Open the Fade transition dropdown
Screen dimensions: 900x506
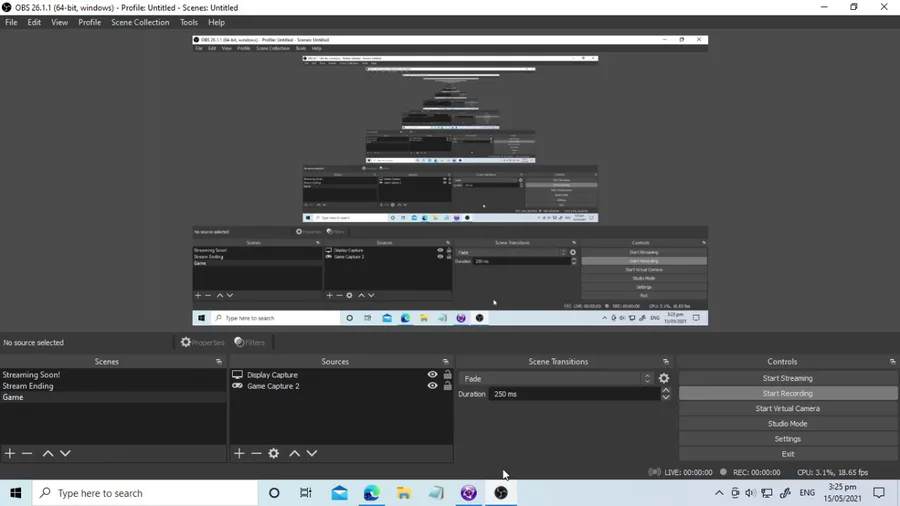tap(556, 379)
